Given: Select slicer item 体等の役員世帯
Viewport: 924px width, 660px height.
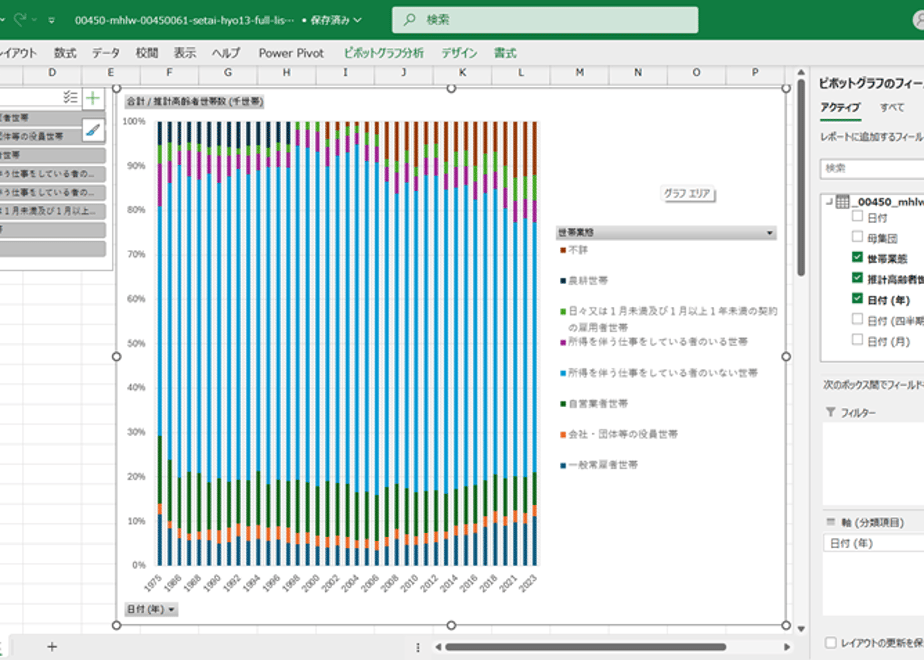Looking at the screenshot, I should [52, 136].
